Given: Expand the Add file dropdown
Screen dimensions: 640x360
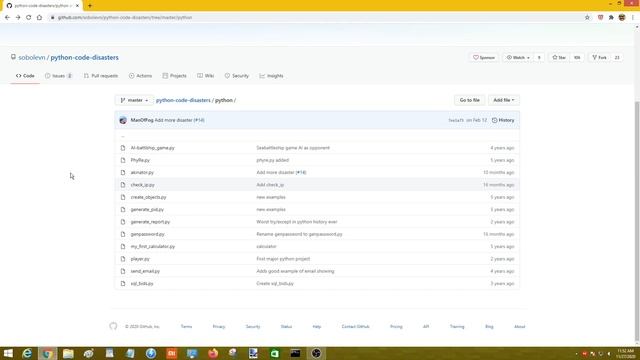Looking at the screenshot, I should tap(504, 100).
